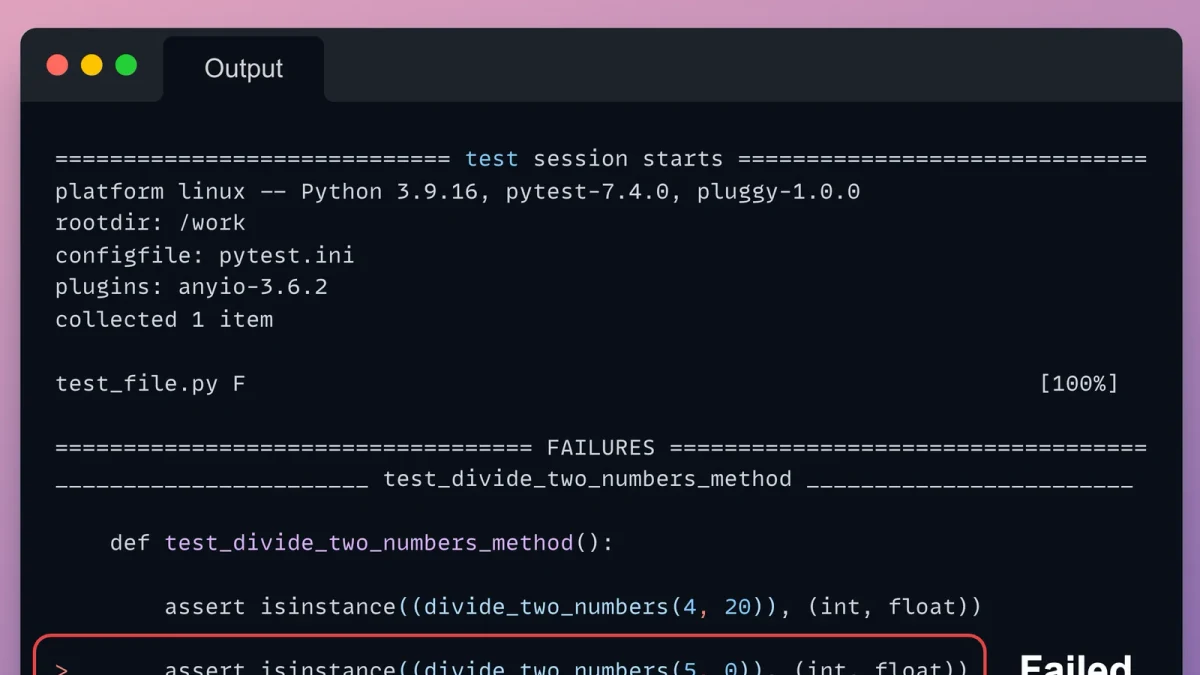Click the 'def test_divide_two_numbers_method():' line
The height and width of the screenshot is (675, 1200).
[x=361, y=543]
